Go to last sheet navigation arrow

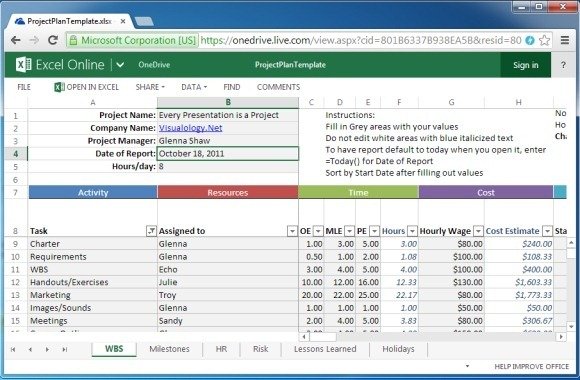point(64,349)
